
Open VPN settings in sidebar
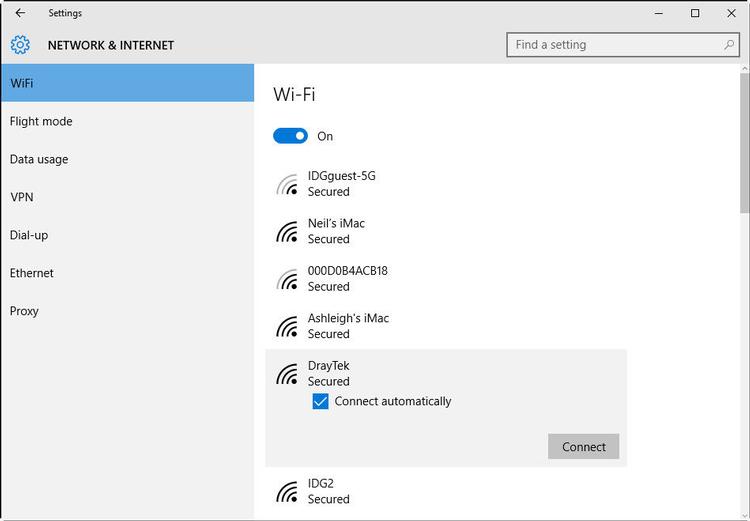pyautogui.click(x=22, y=197)
